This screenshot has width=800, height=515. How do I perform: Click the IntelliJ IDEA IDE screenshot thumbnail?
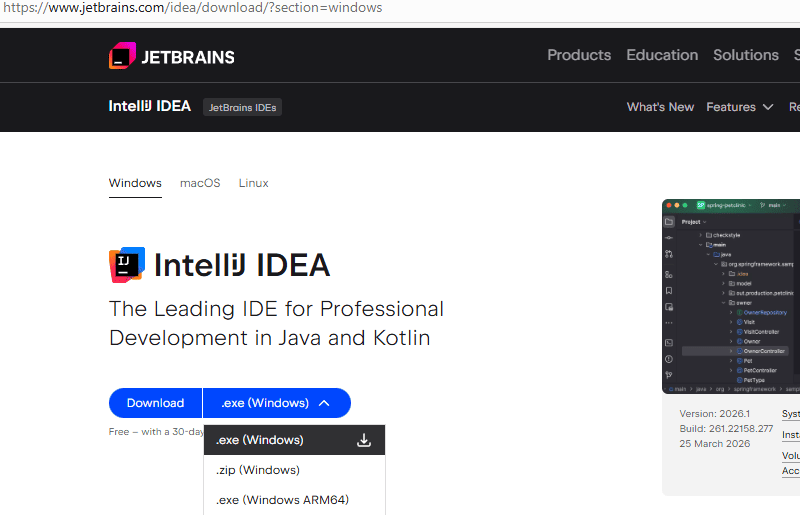coord(731,296)
